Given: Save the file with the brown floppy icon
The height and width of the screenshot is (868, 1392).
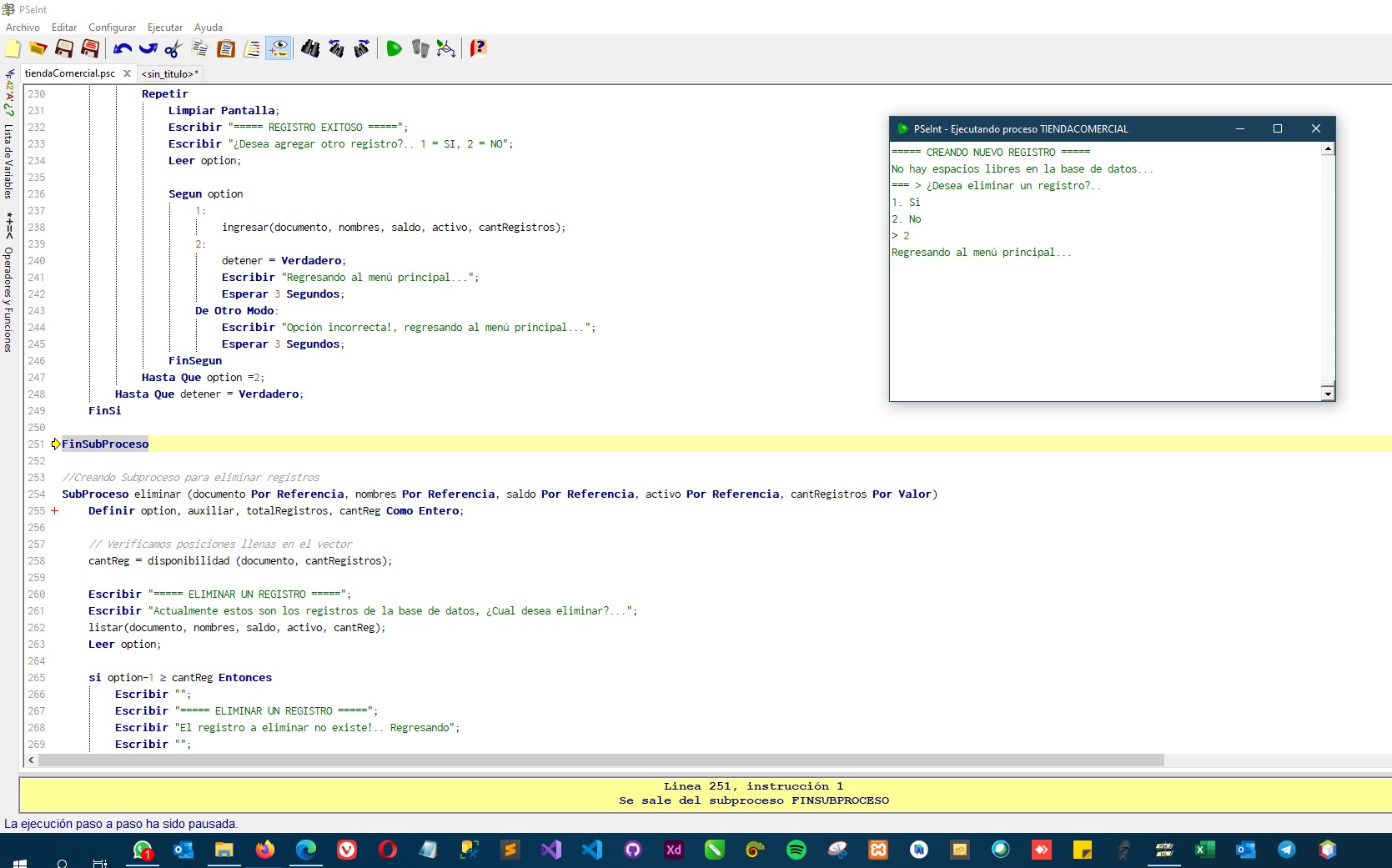Looking at the screenshot, I should [x=64, y=48].
